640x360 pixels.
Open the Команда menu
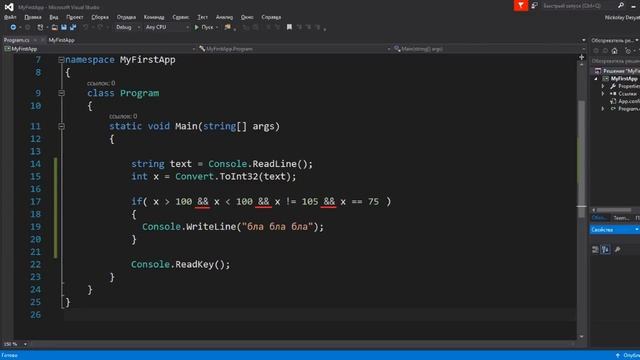(154, 17)
